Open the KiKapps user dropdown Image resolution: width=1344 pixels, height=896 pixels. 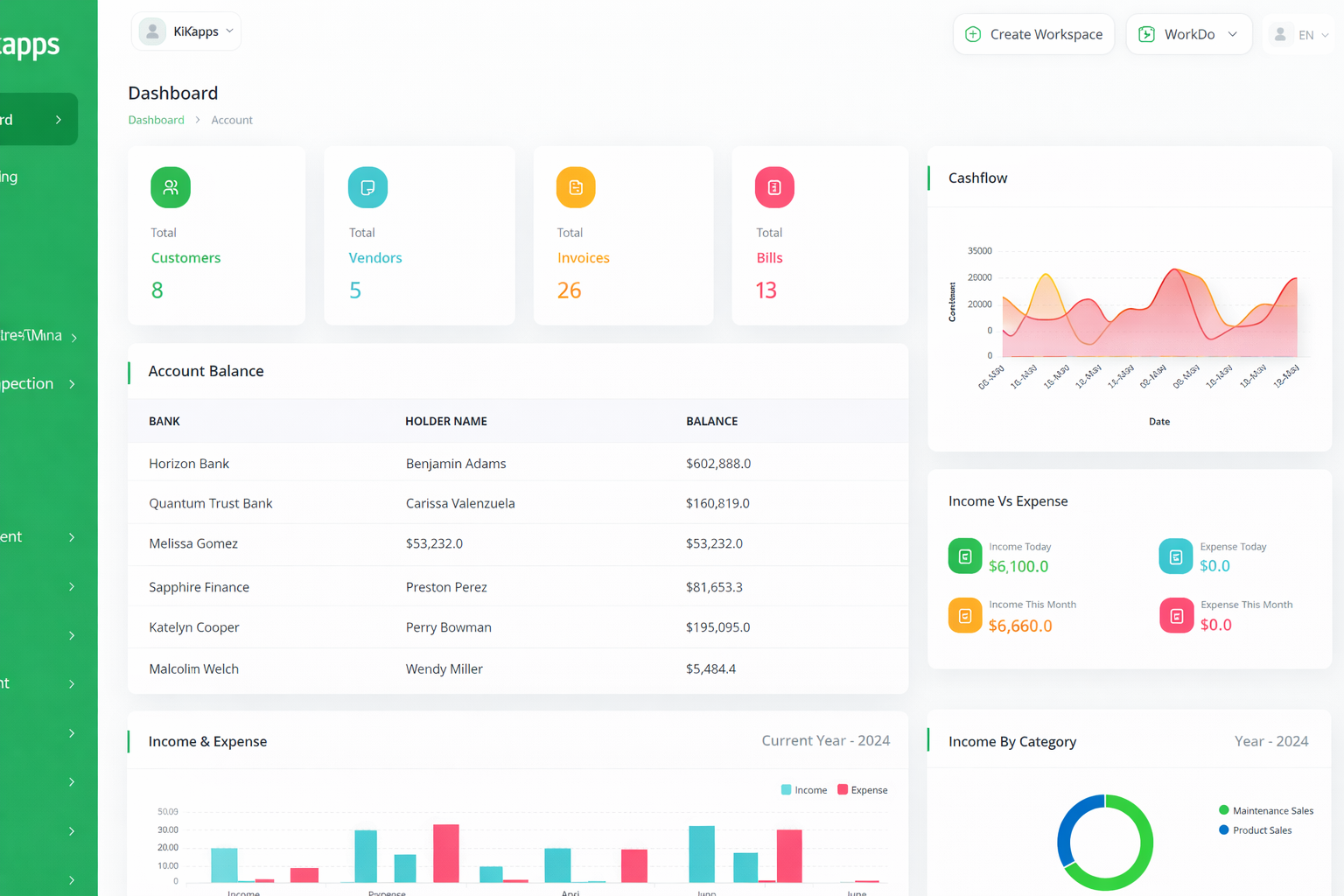[186, 31]
